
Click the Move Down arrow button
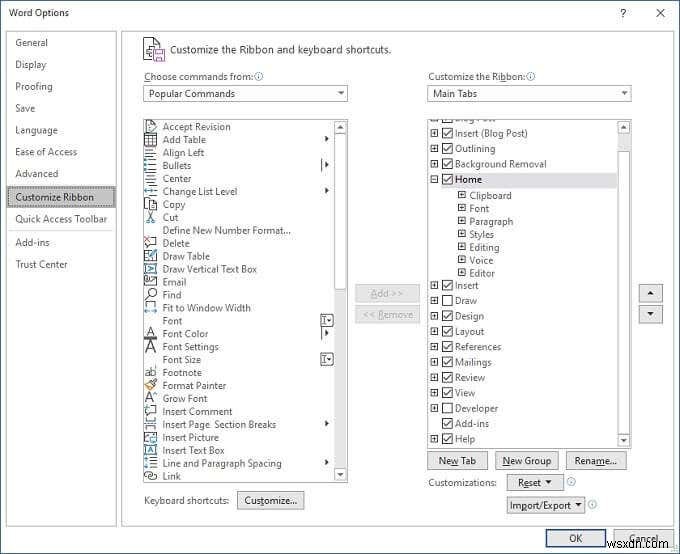coord(651,314)
